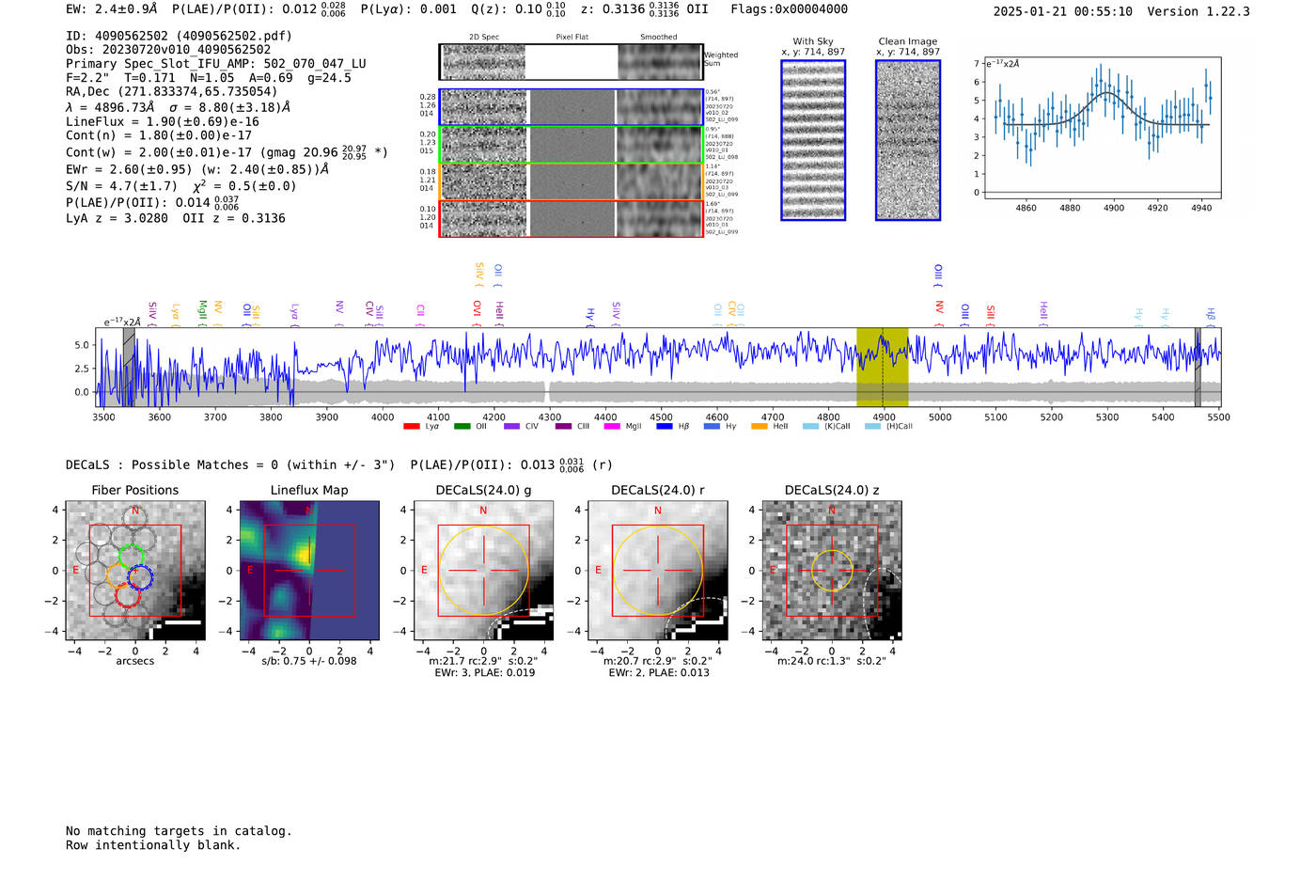The image size is (1316, 896).
Task: Click the 2D Spec column header
Action: [484, 37]
